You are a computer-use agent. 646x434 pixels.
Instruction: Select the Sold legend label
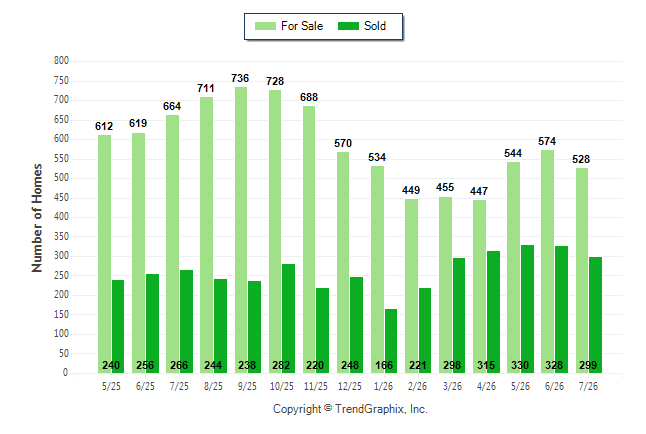tap(375, 26)
